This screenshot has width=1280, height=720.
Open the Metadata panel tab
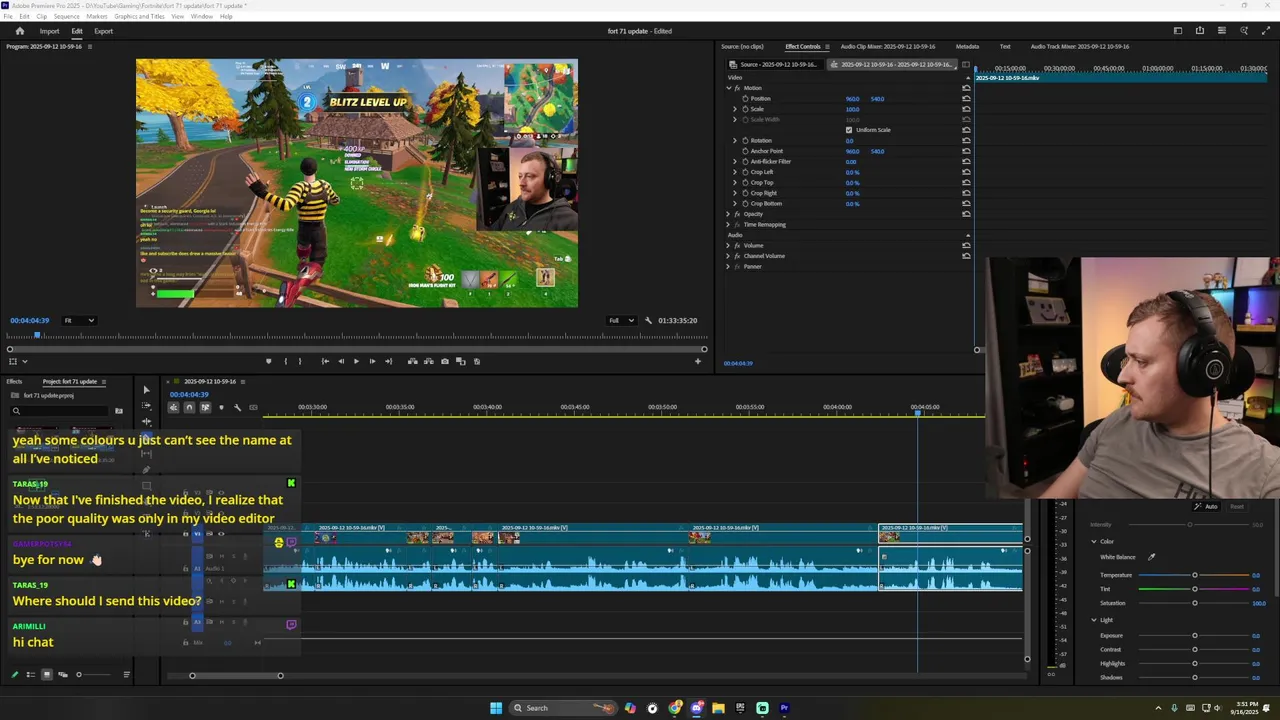pos(967,46)
